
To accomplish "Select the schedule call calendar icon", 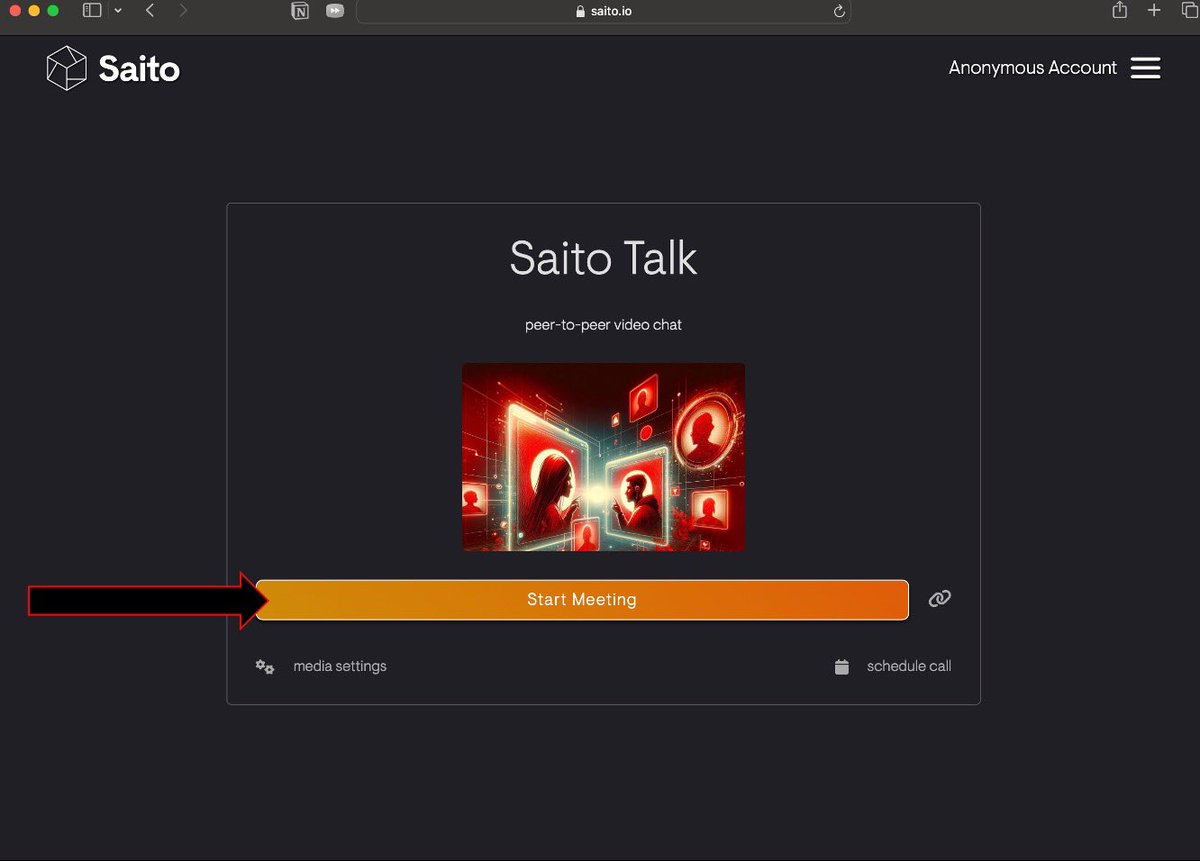I will (843, 665).
